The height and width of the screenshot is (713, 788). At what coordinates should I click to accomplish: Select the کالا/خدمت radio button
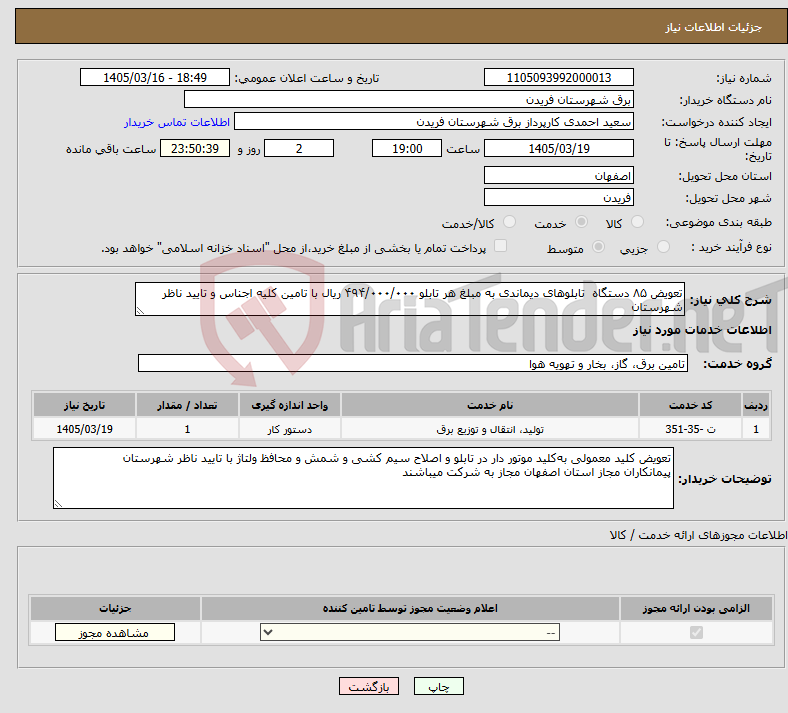(x=510, y=222)
